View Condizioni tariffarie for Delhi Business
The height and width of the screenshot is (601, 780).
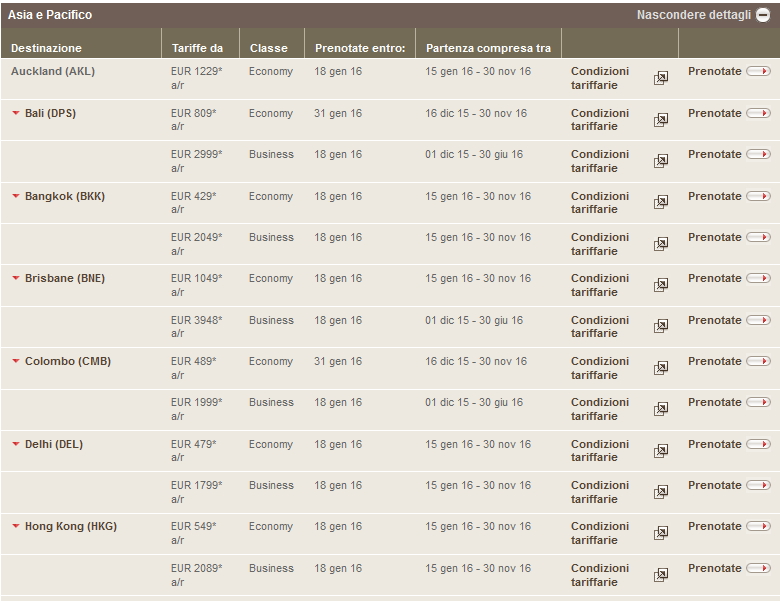[600, 492]
